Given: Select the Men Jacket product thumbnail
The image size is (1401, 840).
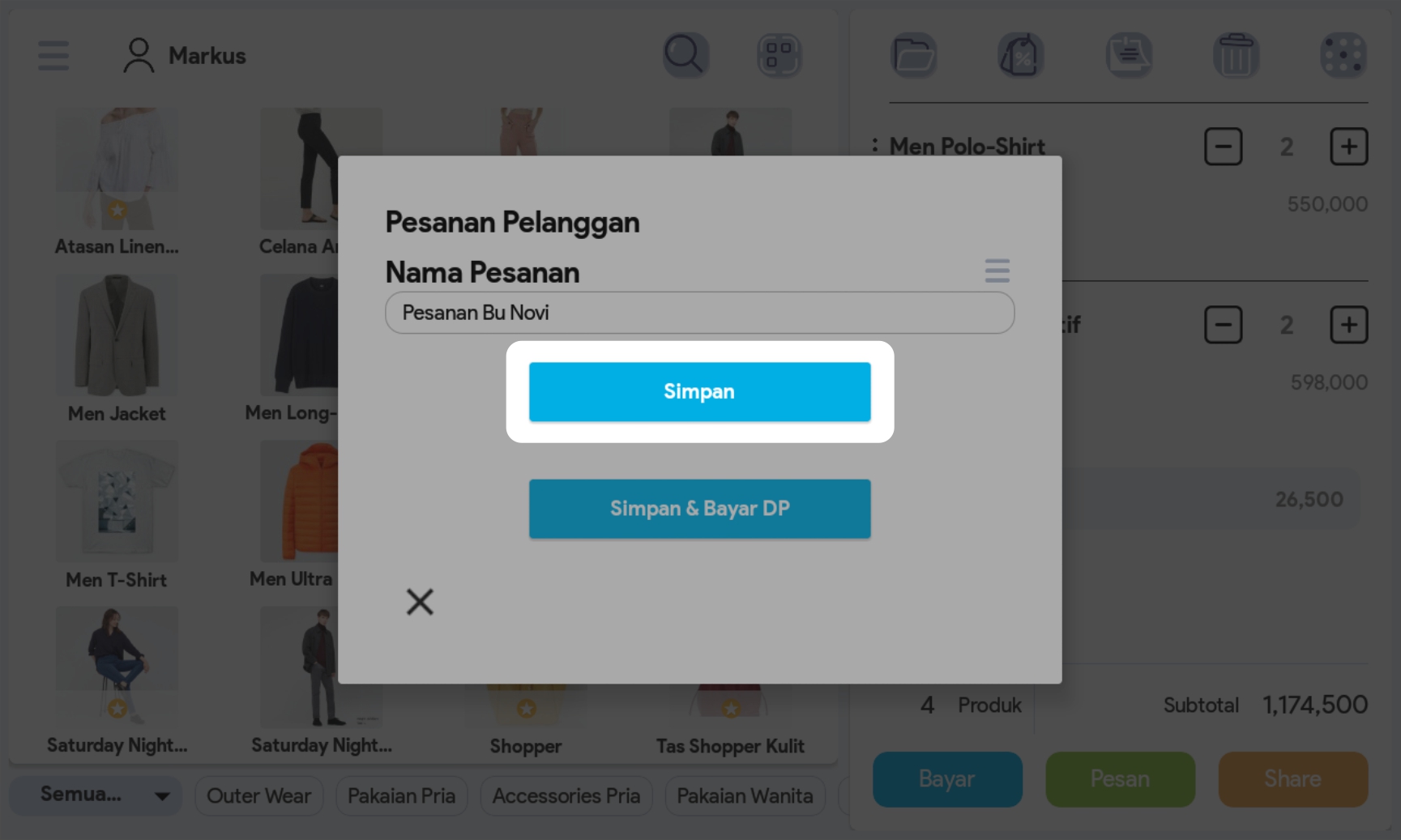Looking at the screenshot, I should (x=117, y=336).
